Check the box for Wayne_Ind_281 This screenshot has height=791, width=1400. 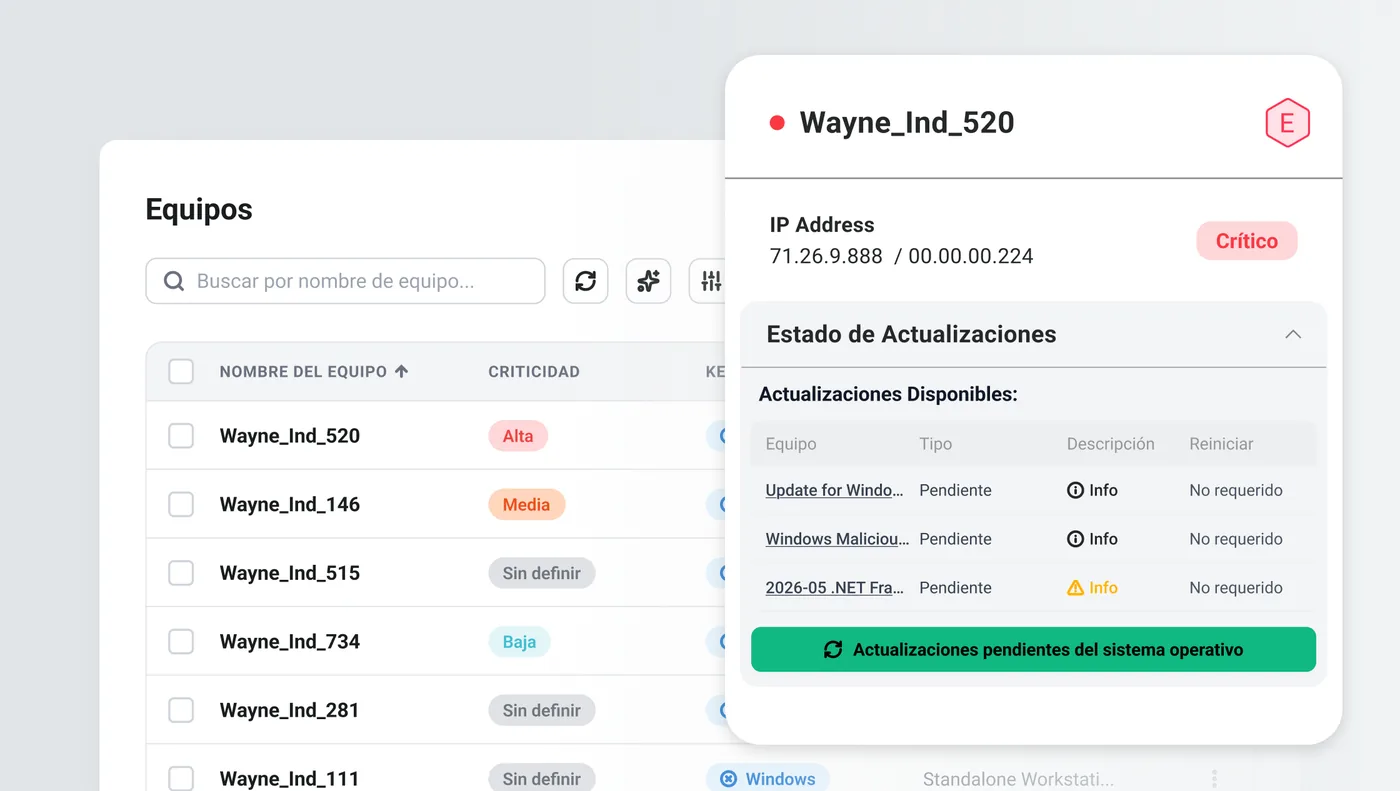181,710
